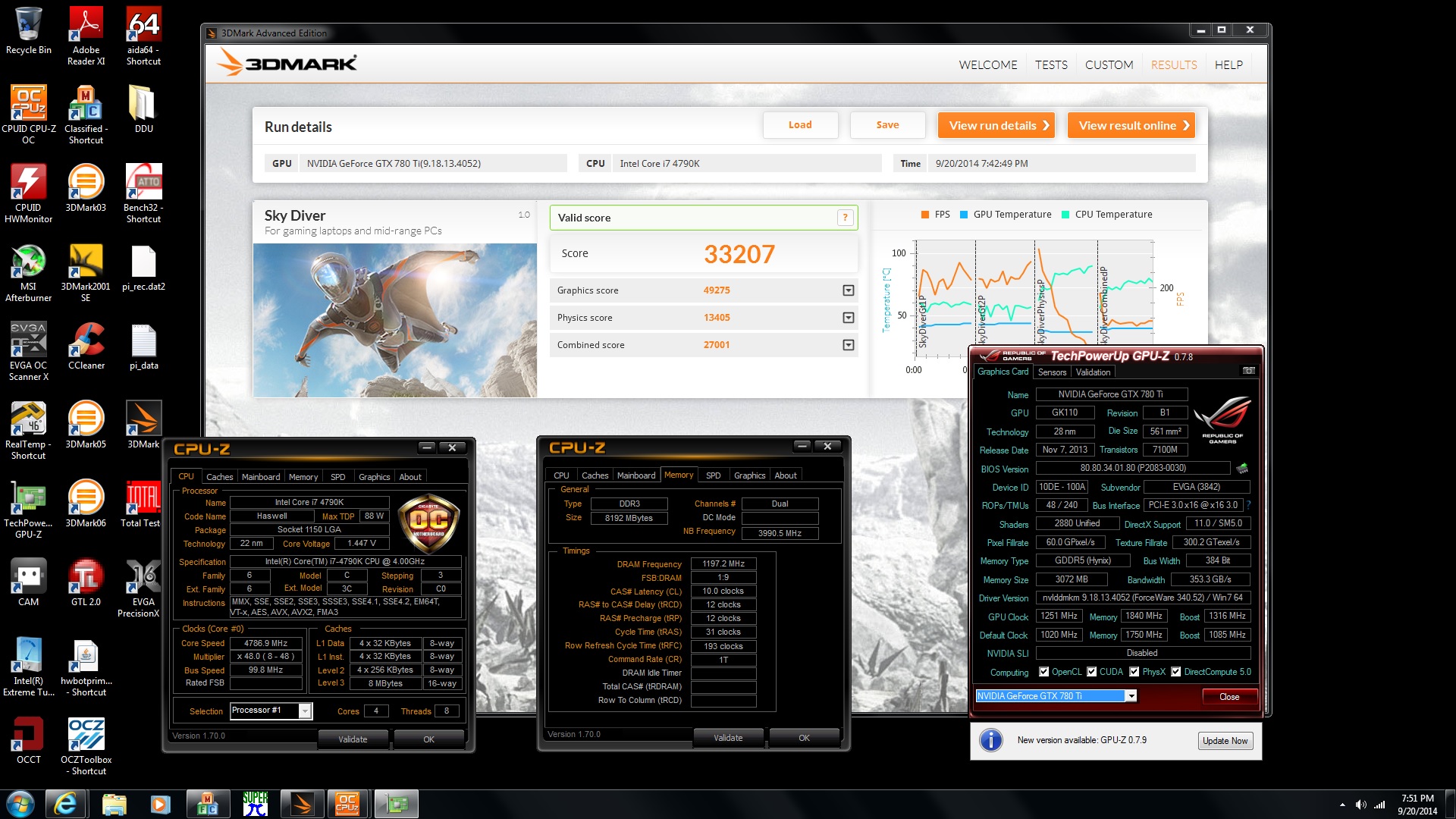This screenshot has height=819, width=1456.
Task: Click GPU-Z screenshot camera icon
Action: pos(1248,371)
